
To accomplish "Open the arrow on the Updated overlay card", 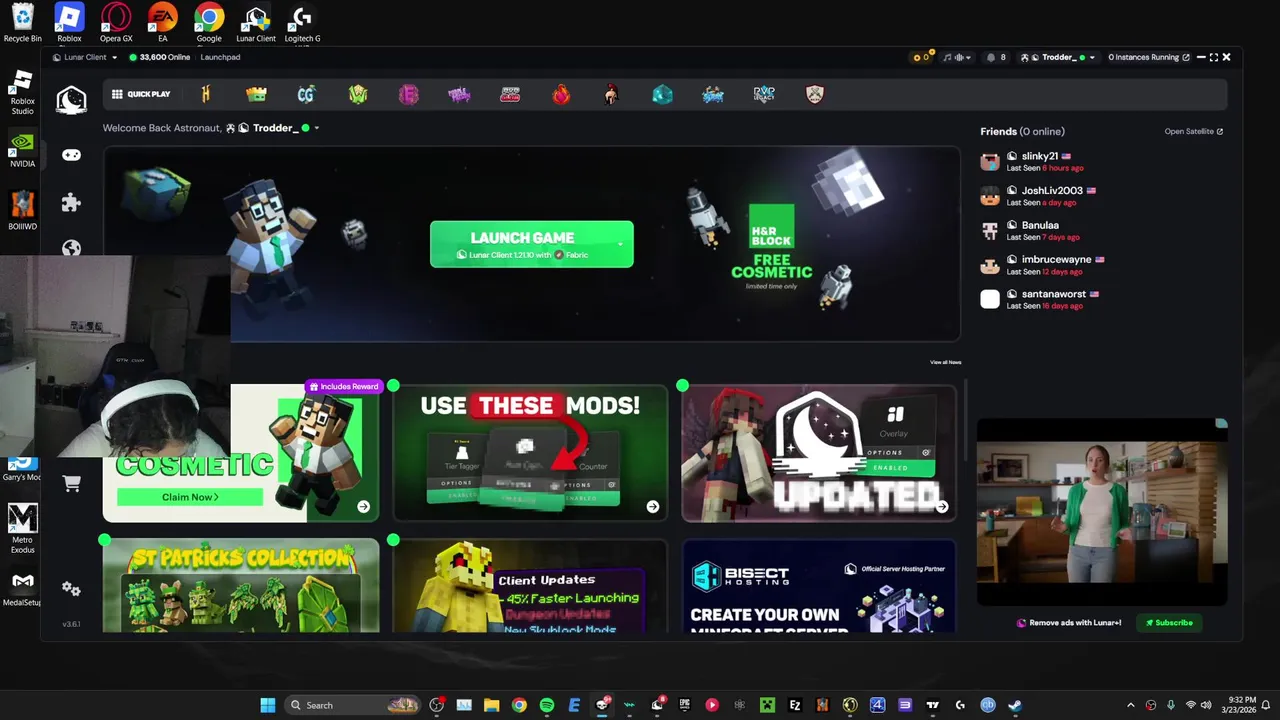I will (x=942, y=507).
